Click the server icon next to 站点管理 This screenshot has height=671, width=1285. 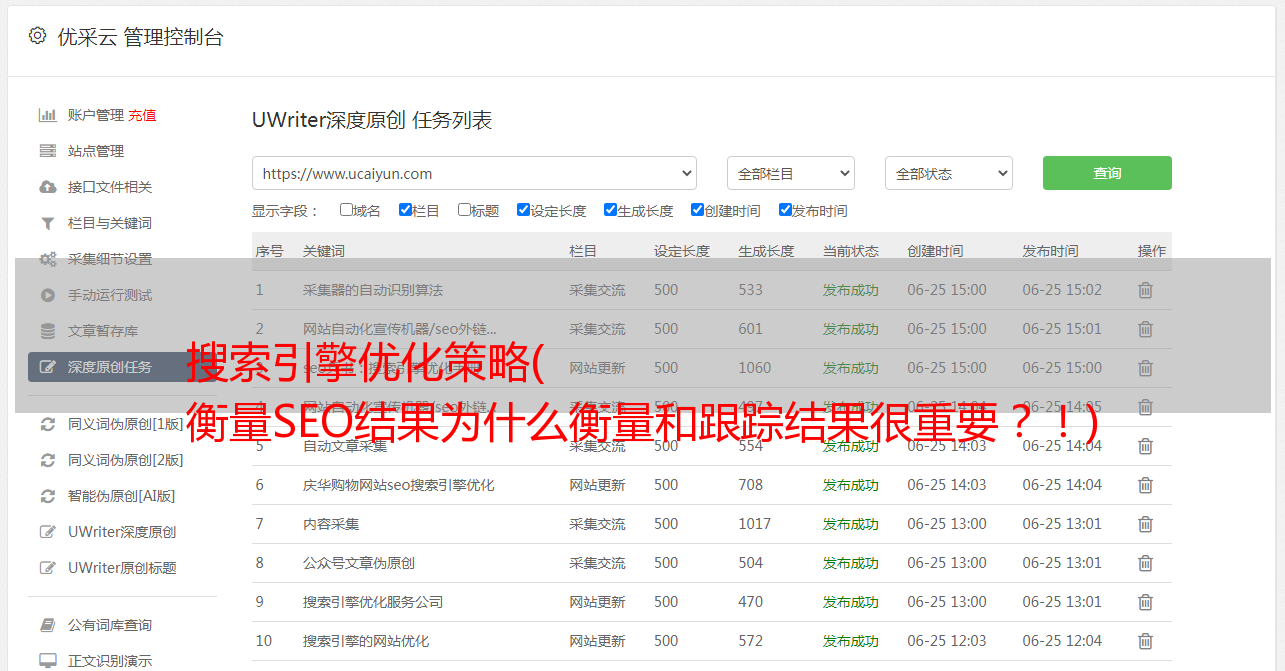pos(47,151)
